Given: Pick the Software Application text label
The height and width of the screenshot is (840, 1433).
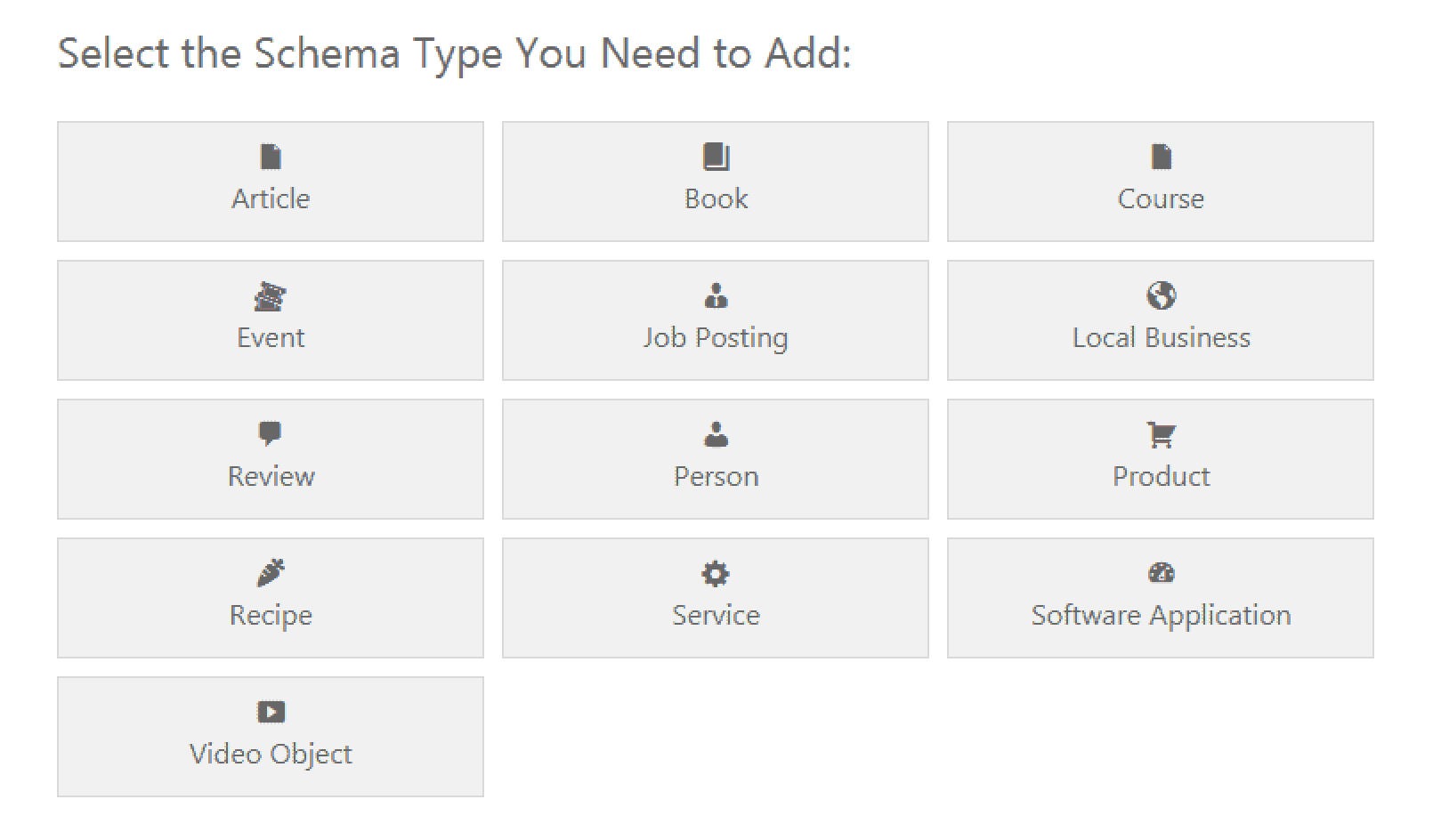Looking at the screenshot, I should 1161,616.
